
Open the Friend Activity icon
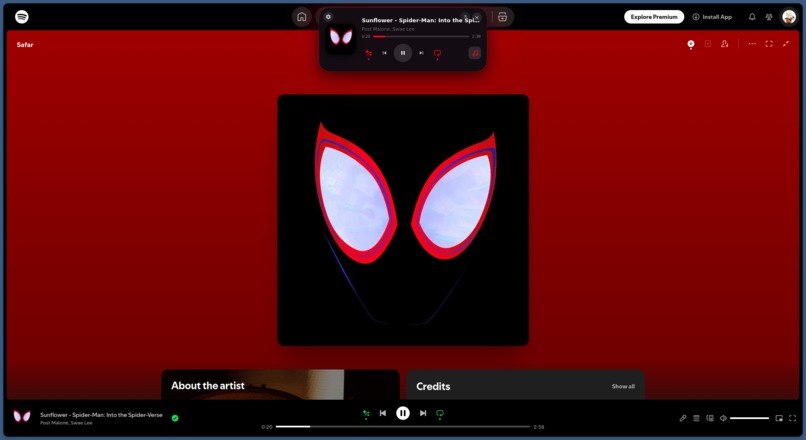click(769, 17)
